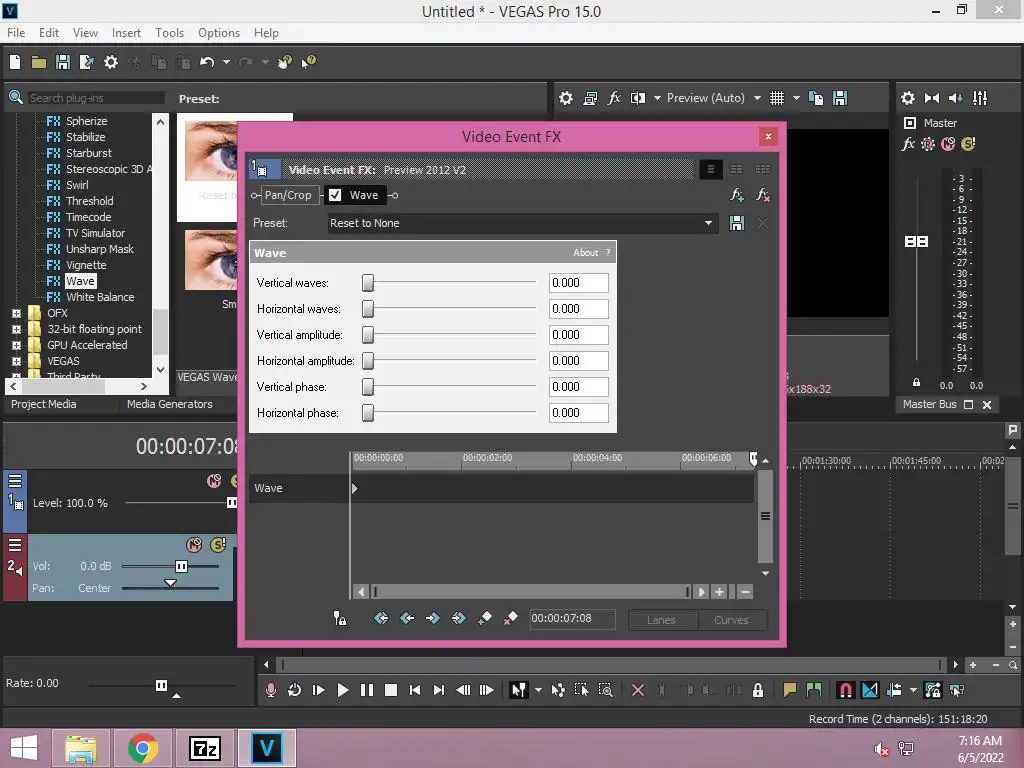Select Pan/Crop in the FX chain
Viewport: 1024px width, 768px height.
pos(287,195)
